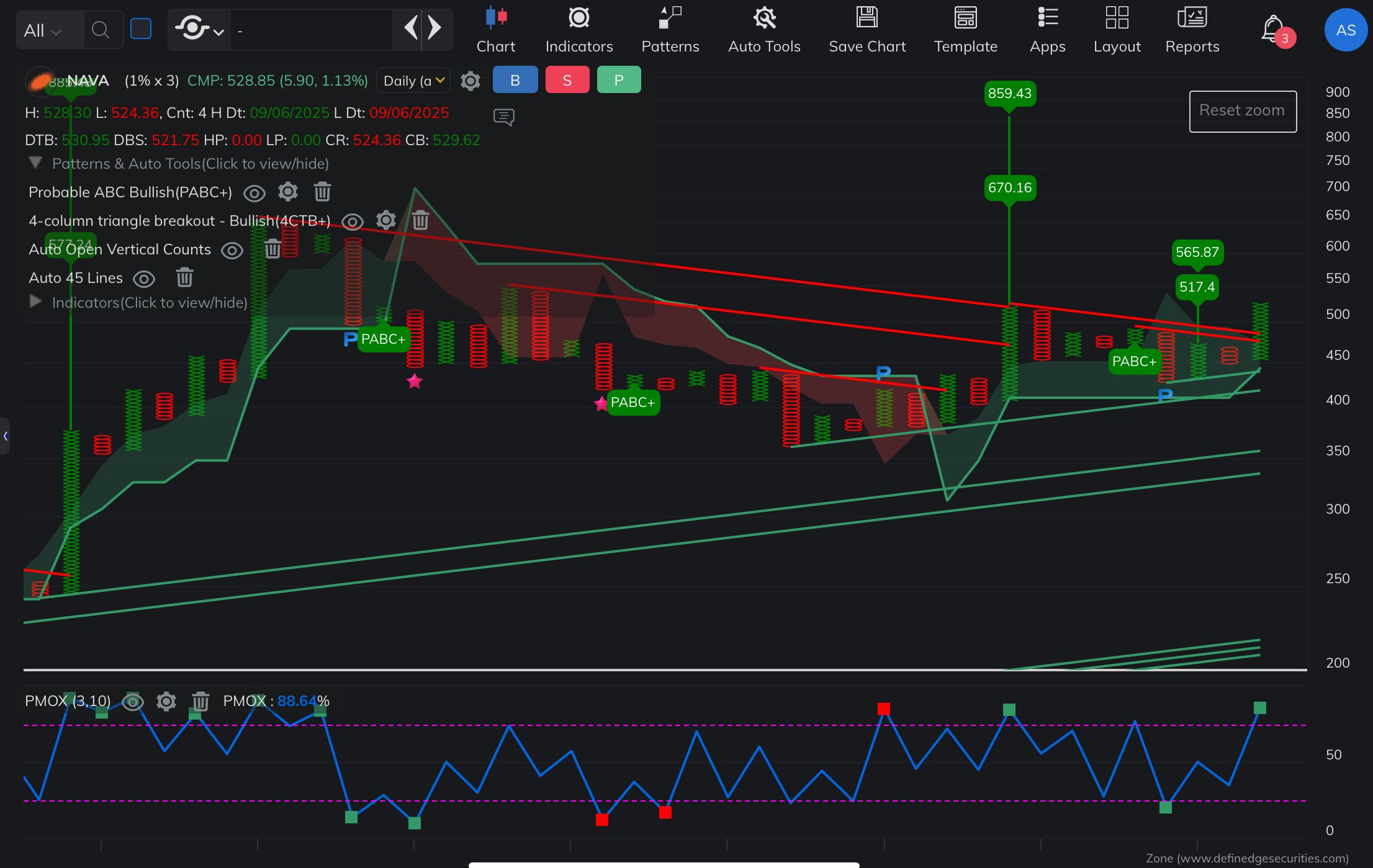Open the All segment dropdown
The image size is (1373, 868).
(x=42, y=30)
